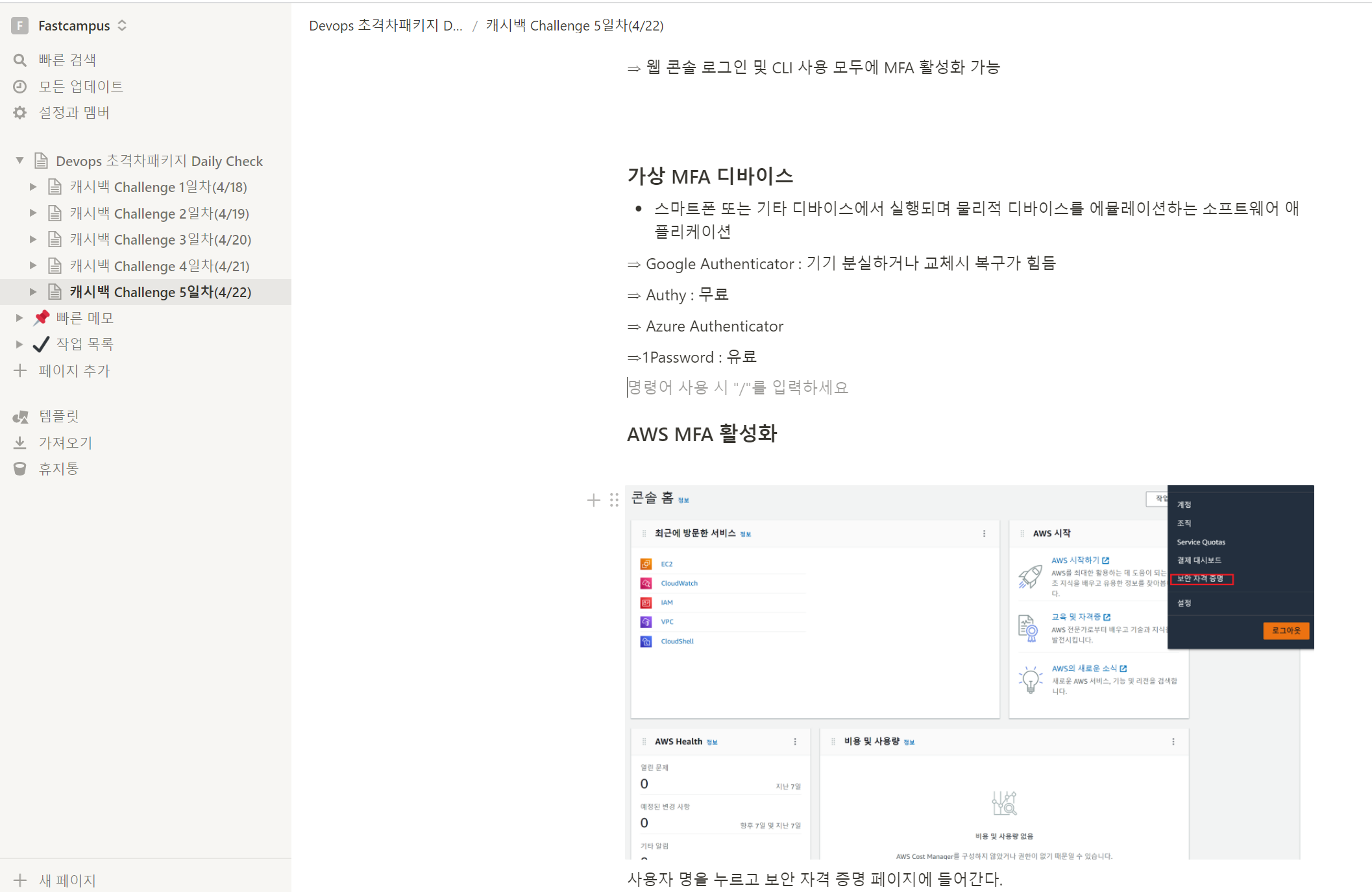1372x892 pixels.
Task: Open the trash bin icon
Action: pos(20,468)
